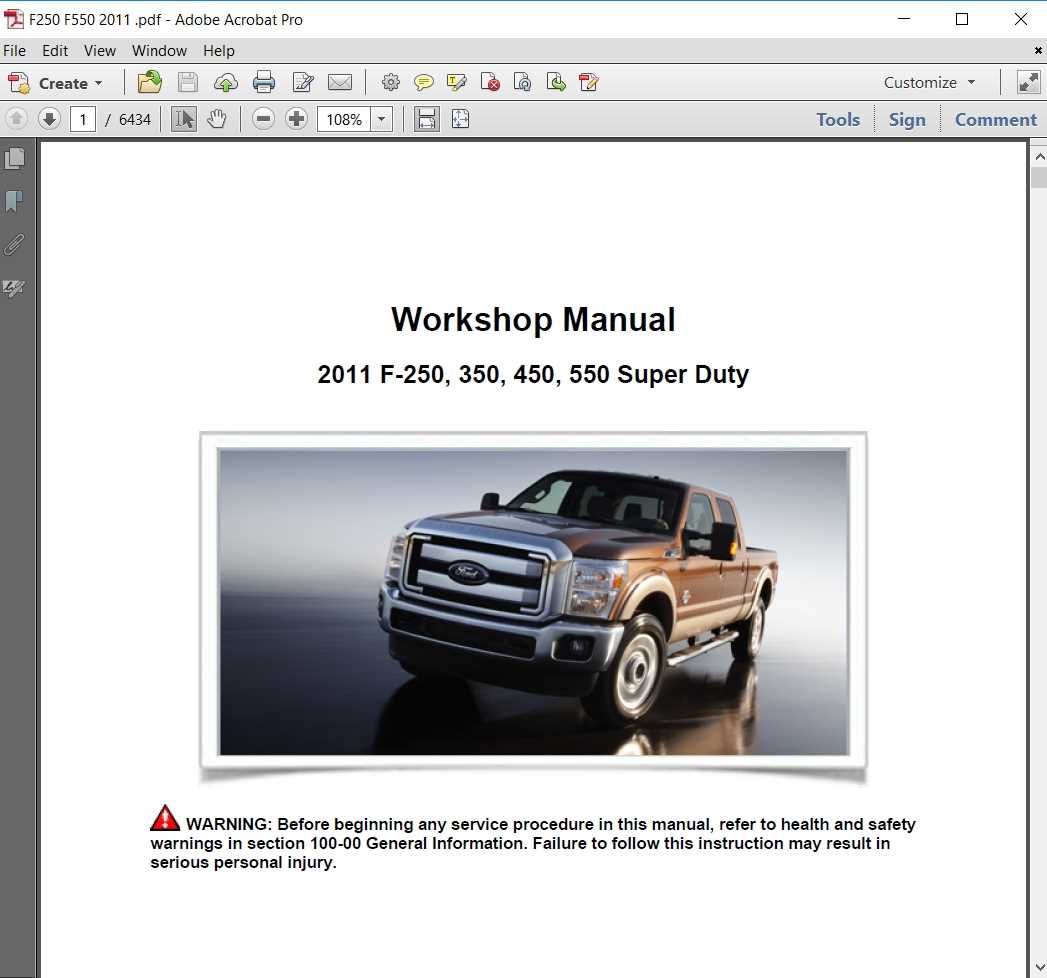Print the document with printer icon

pos(264,82)
